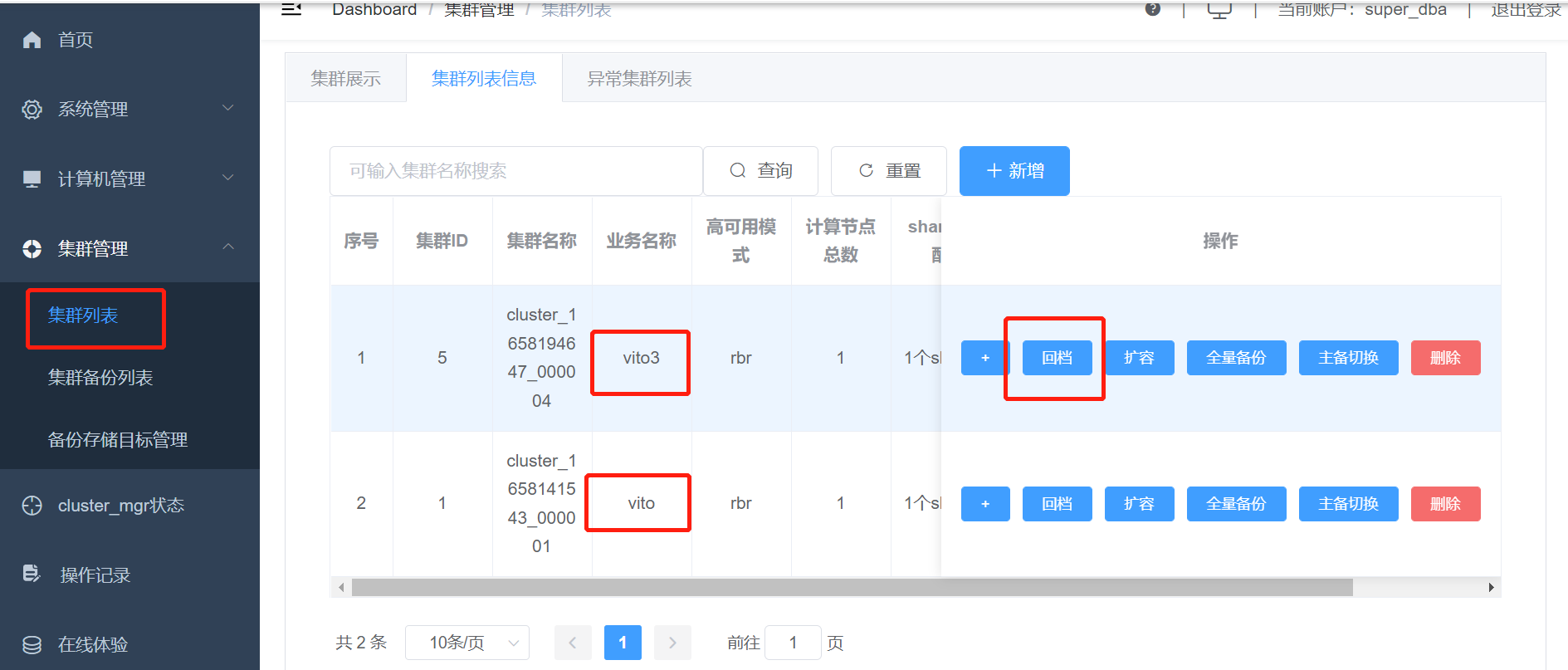The height and width of the screenshot is (670, 1568).
Task: Click 全量备份 for the vito3 cluster
Action: [x=1236, y=358]
